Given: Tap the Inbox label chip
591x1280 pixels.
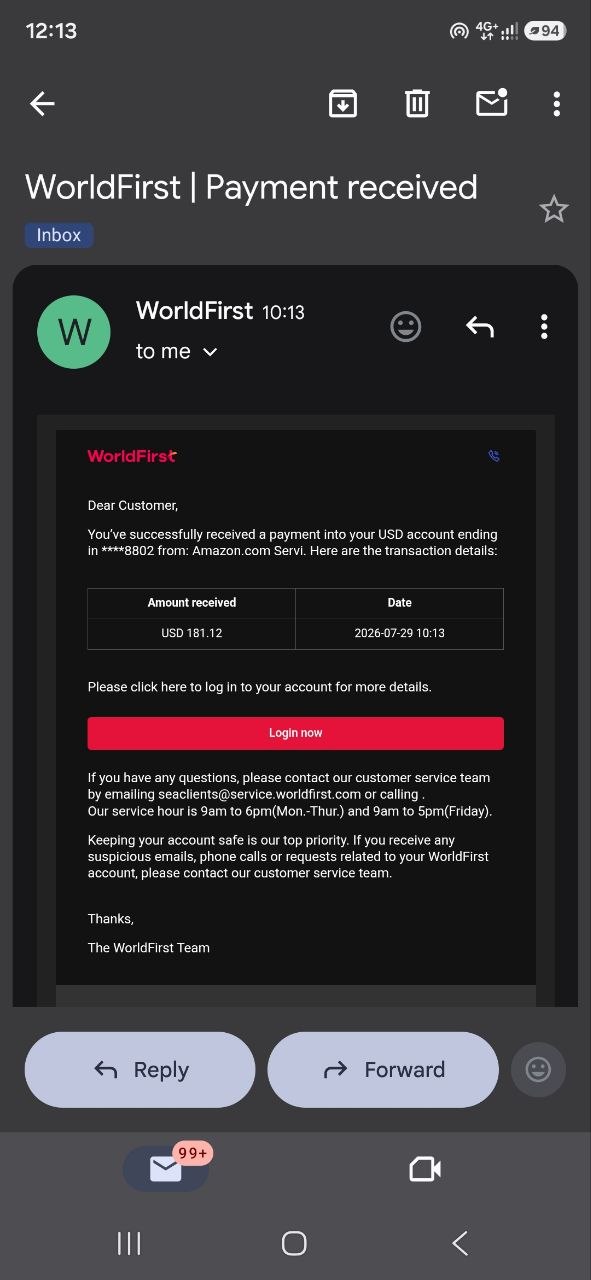Looking at the screenshot, I should click(59, 235).
